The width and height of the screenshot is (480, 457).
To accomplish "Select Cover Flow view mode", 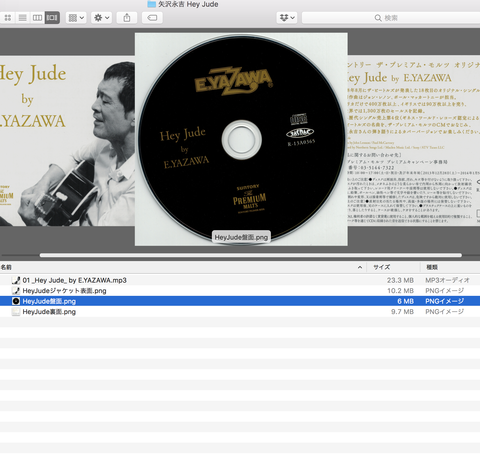I will tap(52, 18).
